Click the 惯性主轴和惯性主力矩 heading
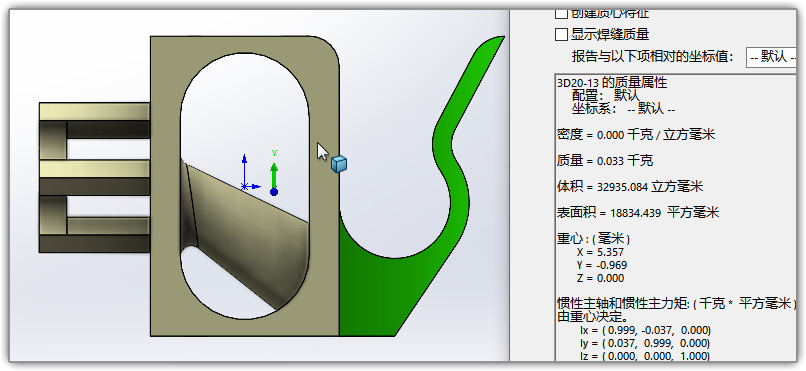This screenshot has width=806, height=371. click(676, 303)
